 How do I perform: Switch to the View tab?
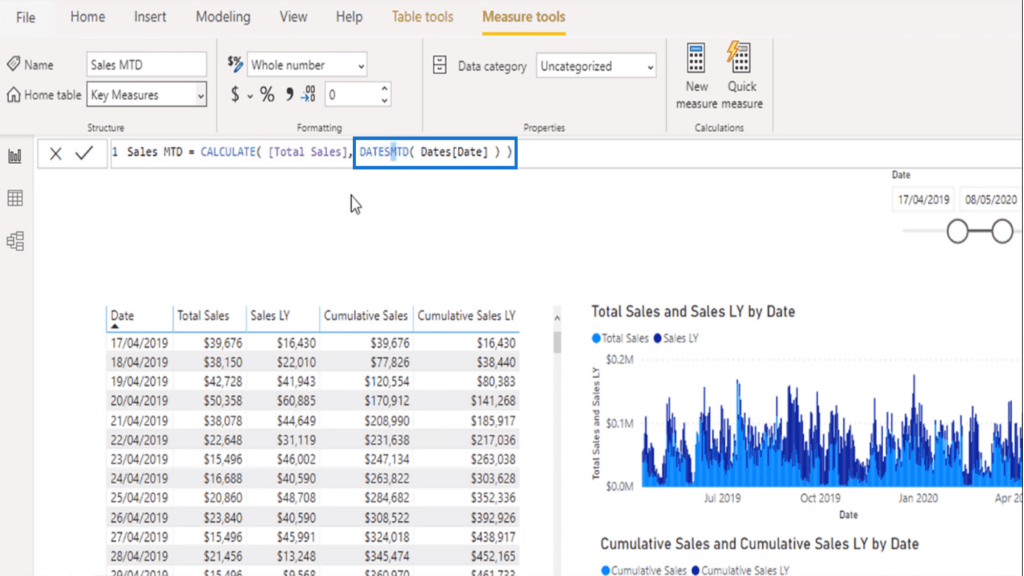coord(293,17)
